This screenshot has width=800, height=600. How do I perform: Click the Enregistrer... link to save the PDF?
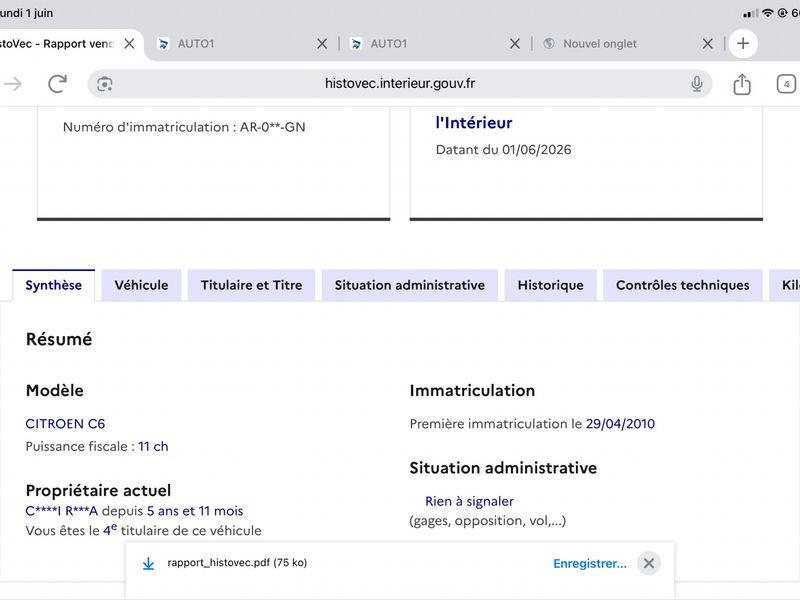[590, 563]
